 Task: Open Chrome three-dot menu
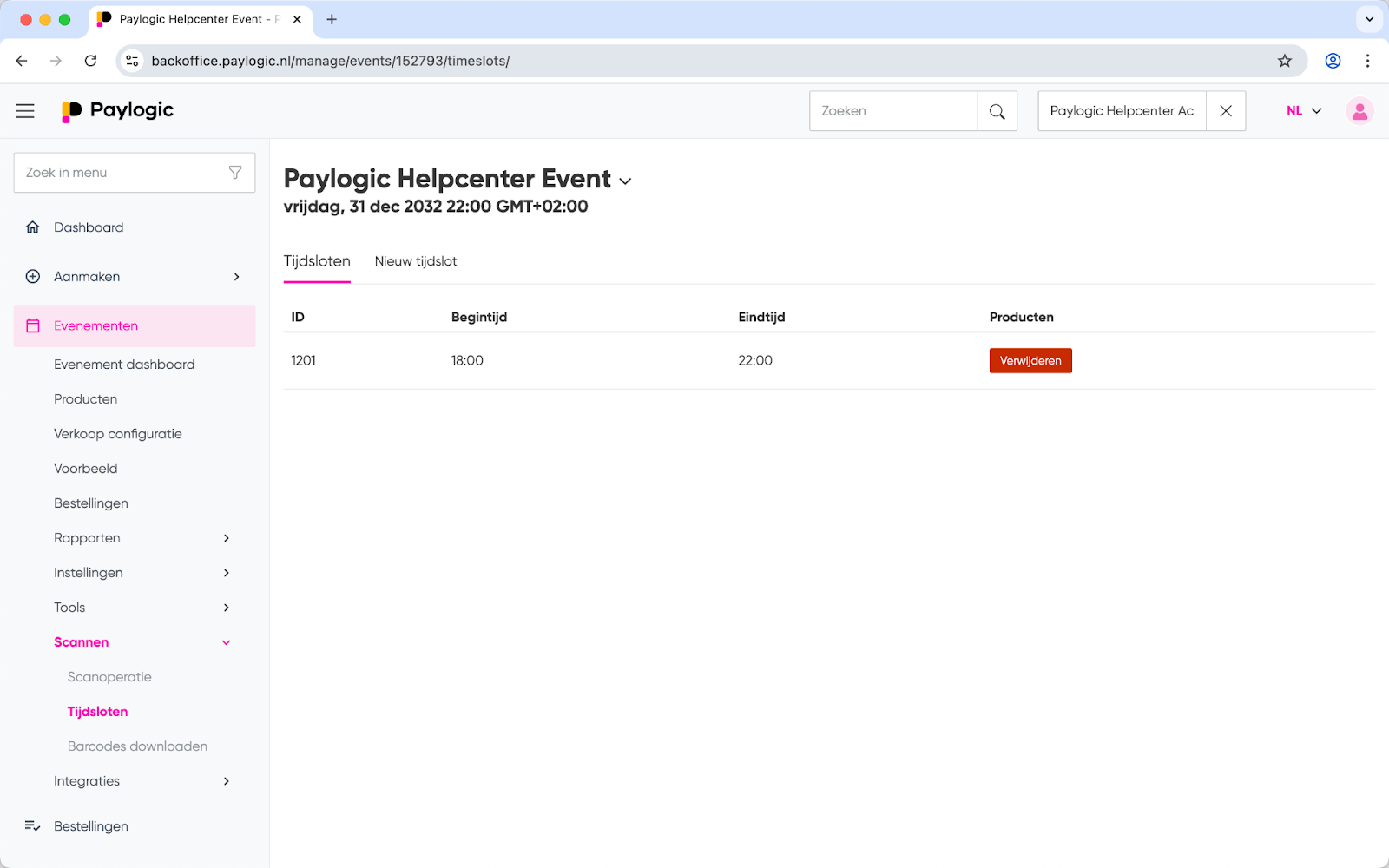tap(1367, 61)
